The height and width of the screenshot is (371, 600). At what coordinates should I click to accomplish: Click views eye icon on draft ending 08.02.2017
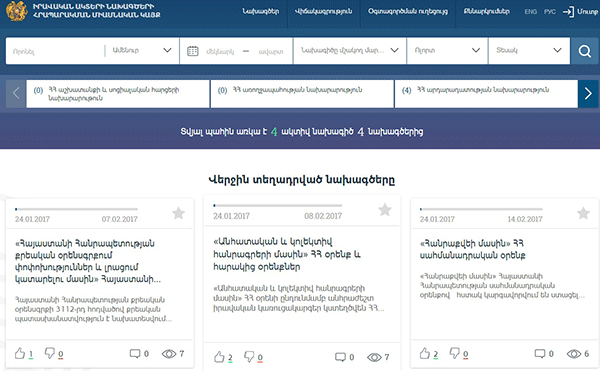click(374, 357)
